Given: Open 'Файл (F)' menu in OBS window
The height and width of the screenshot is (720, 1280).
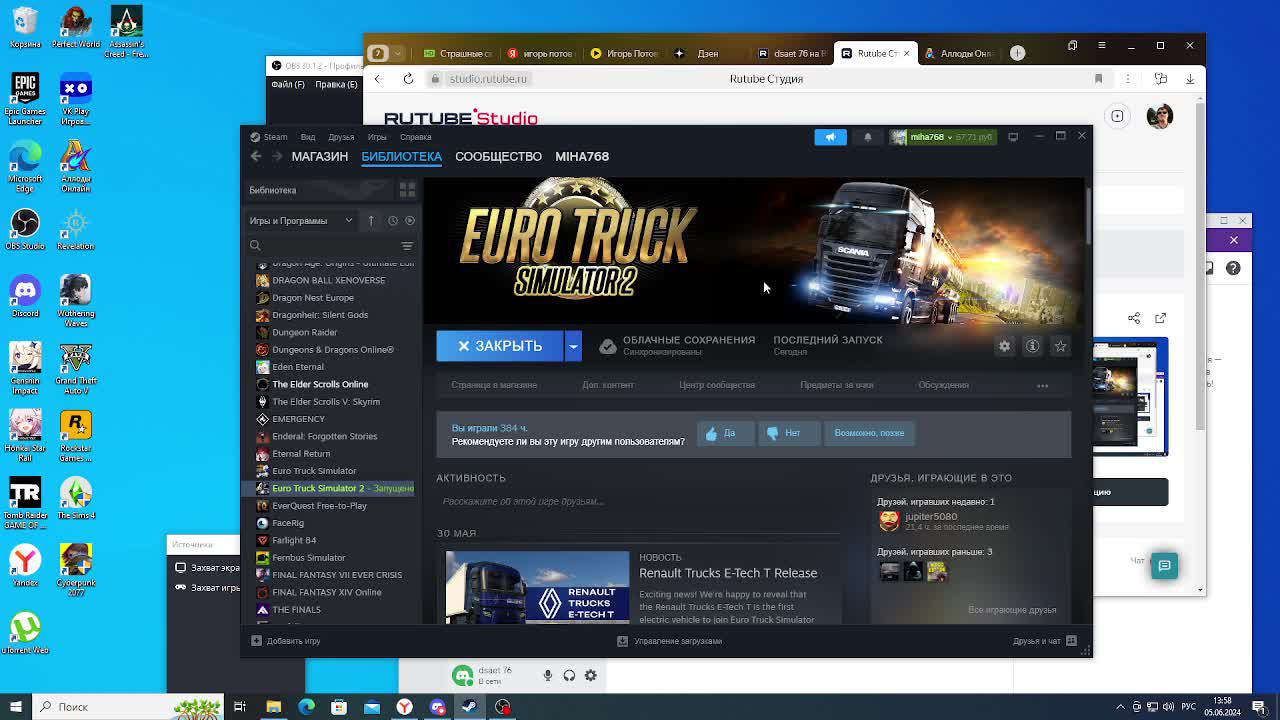Looking at the screenshot, I should pos(287,84).
